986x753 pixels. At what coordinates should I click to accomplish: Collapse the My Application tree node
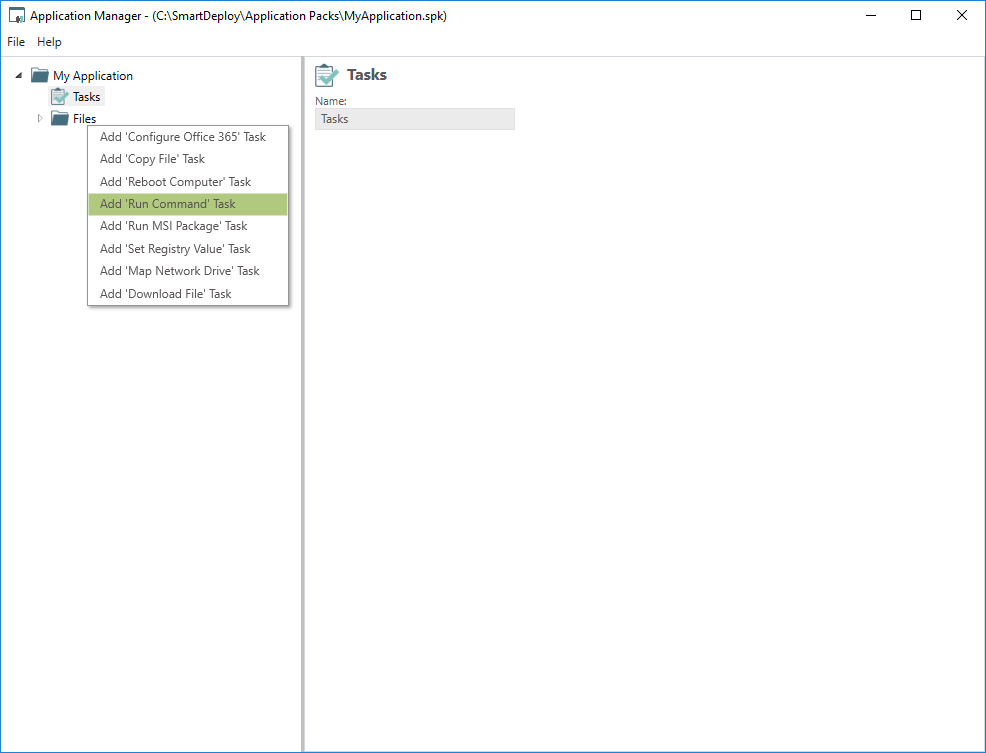[19, 75]
